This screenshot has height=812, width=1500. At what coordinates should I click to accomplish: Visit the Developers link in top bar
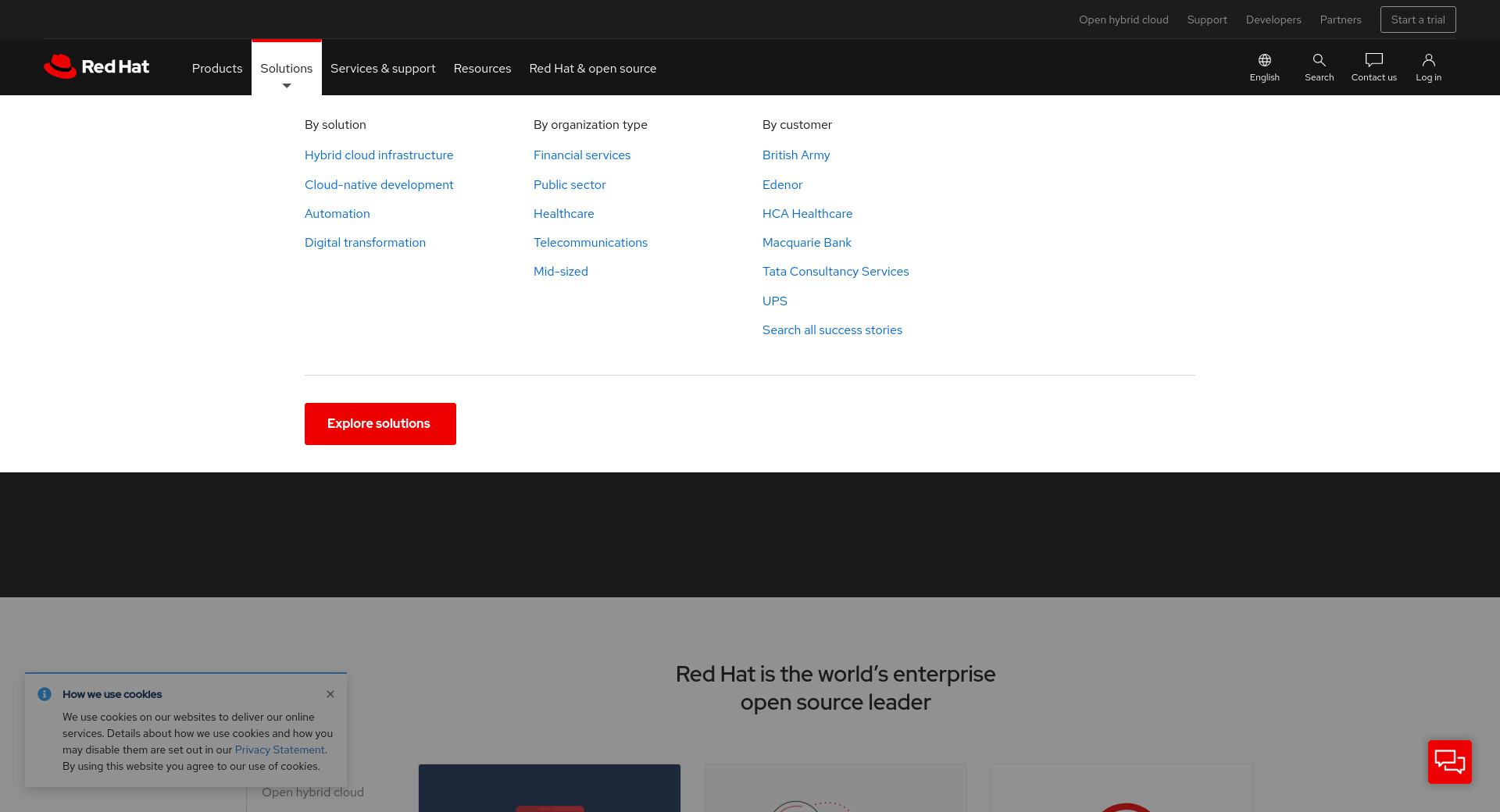click(x=1273, y=20)
